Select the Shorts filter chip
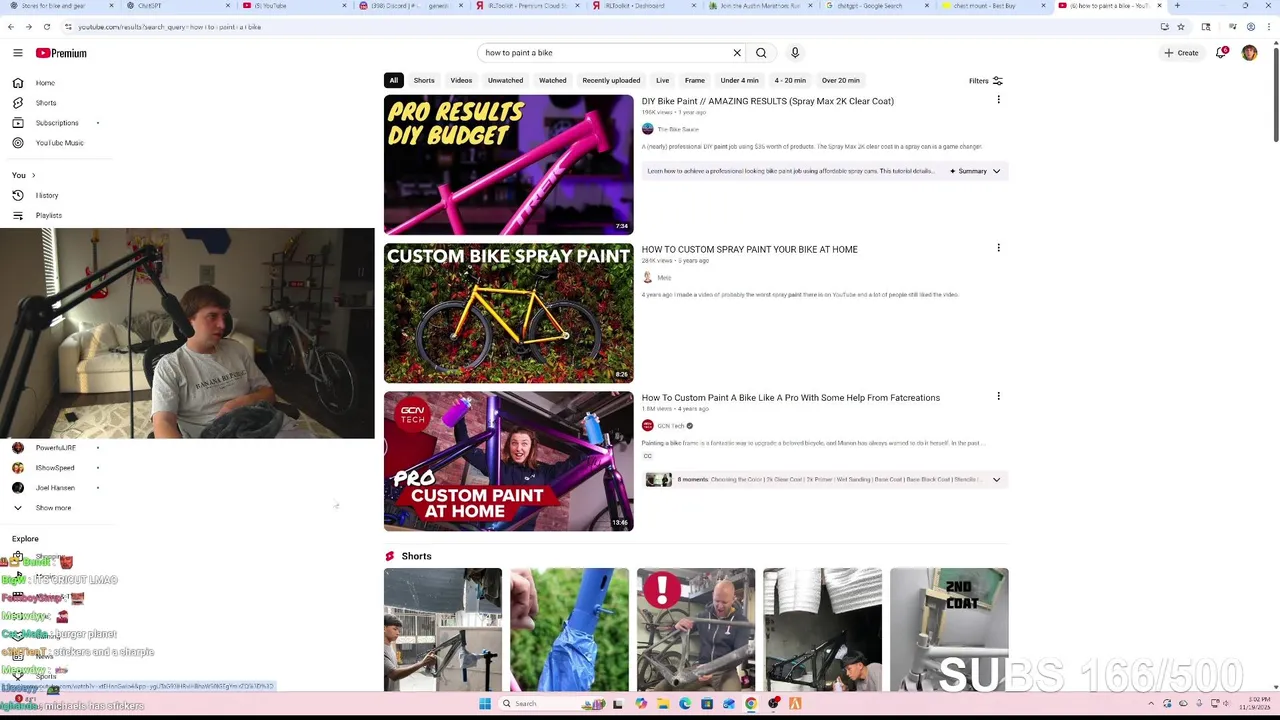Viewport: 1280px width, 720px height. pyautogui.click(x=424, y=80)
